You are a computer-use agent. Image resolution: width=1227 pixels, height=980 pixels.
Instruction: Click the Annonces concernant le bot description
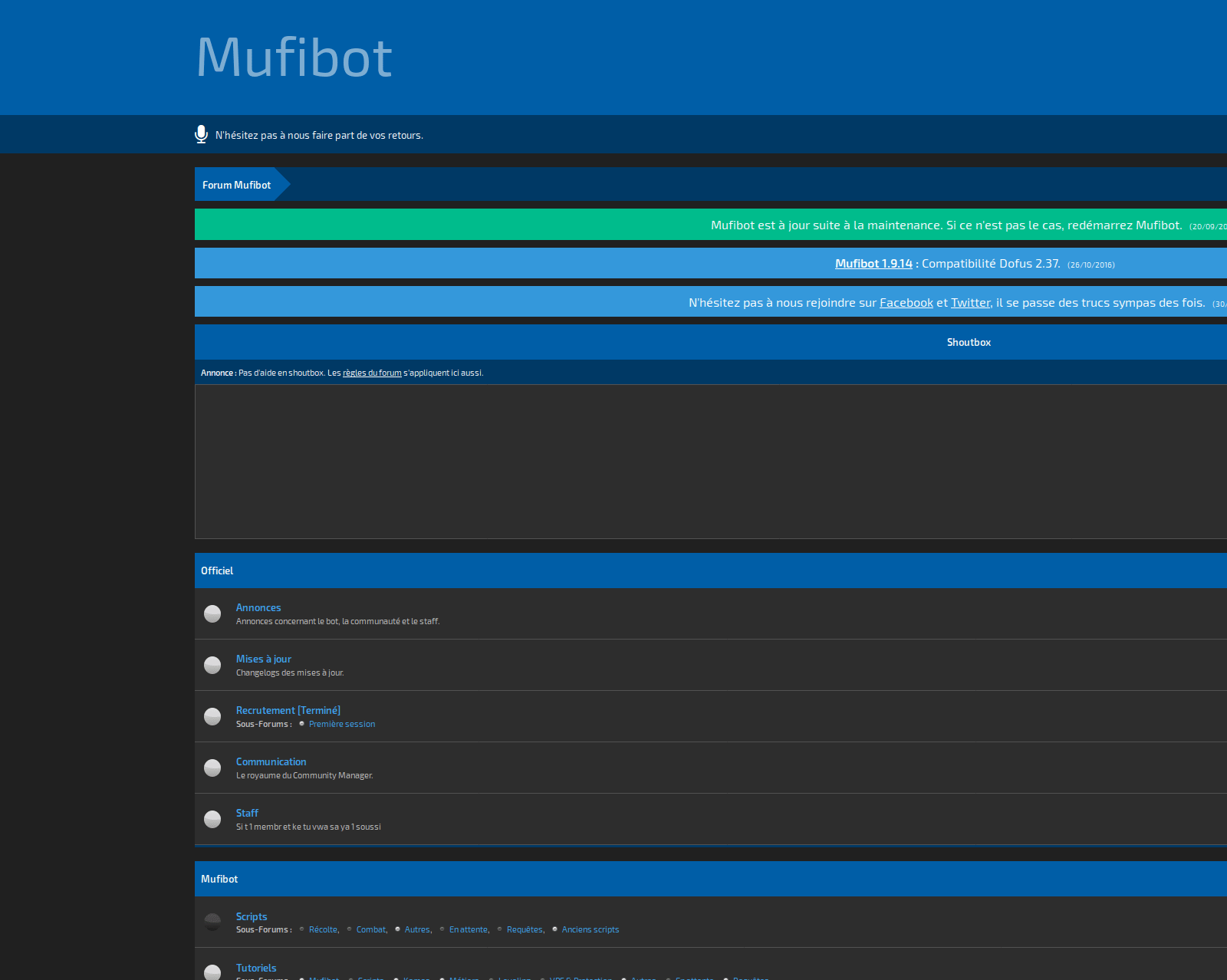tap(337, 621)
